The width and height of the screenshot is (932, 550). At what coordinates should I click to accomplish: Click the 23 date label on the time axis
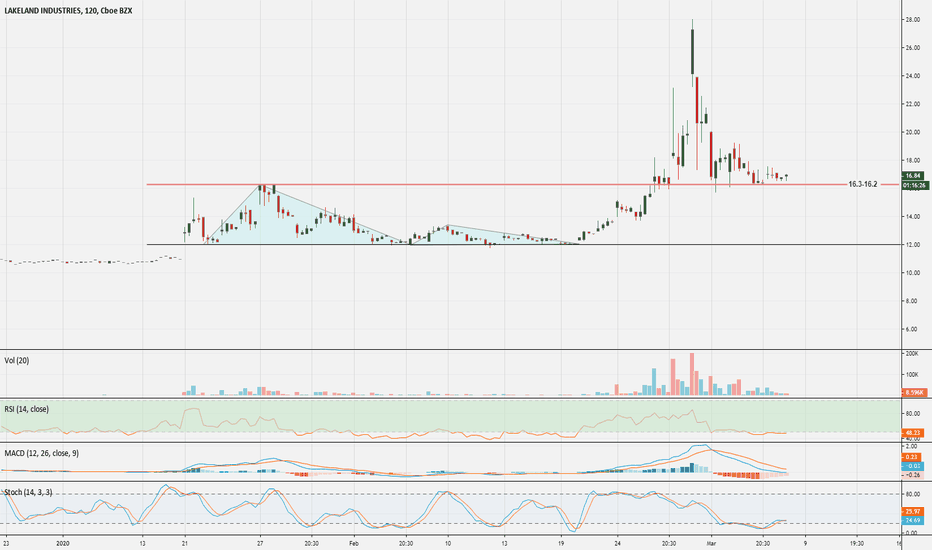[x=6, y=543]
